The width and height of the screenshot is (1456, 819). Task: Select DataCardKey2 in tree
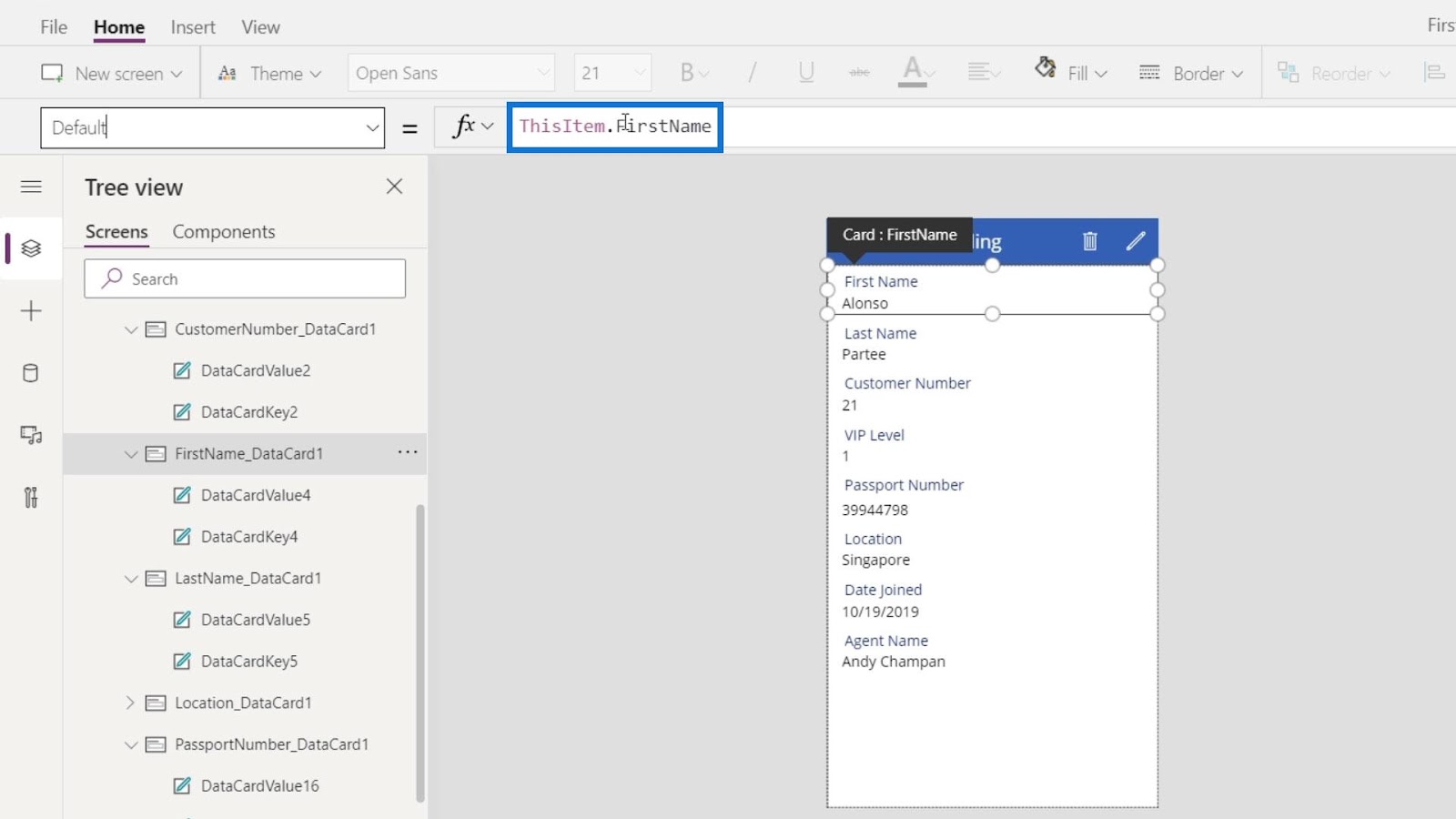point(249,412)
